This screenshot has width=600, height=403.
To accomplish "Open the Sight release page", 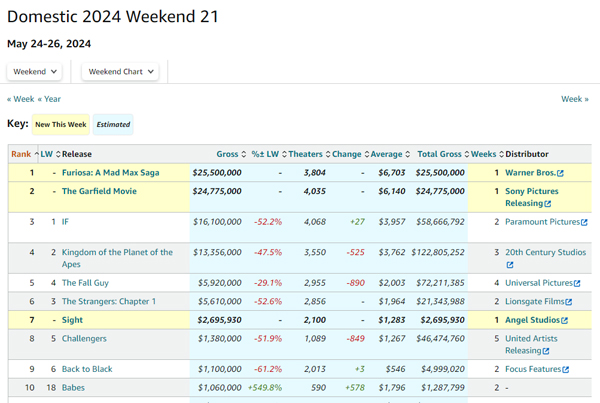I will tap(72, 320).
